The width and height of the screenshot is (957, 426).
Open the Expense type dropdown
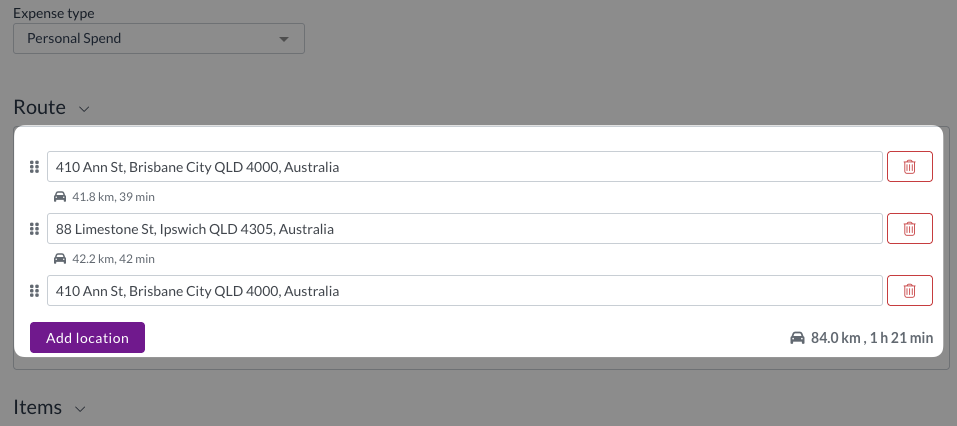click(x=159, y=38)
